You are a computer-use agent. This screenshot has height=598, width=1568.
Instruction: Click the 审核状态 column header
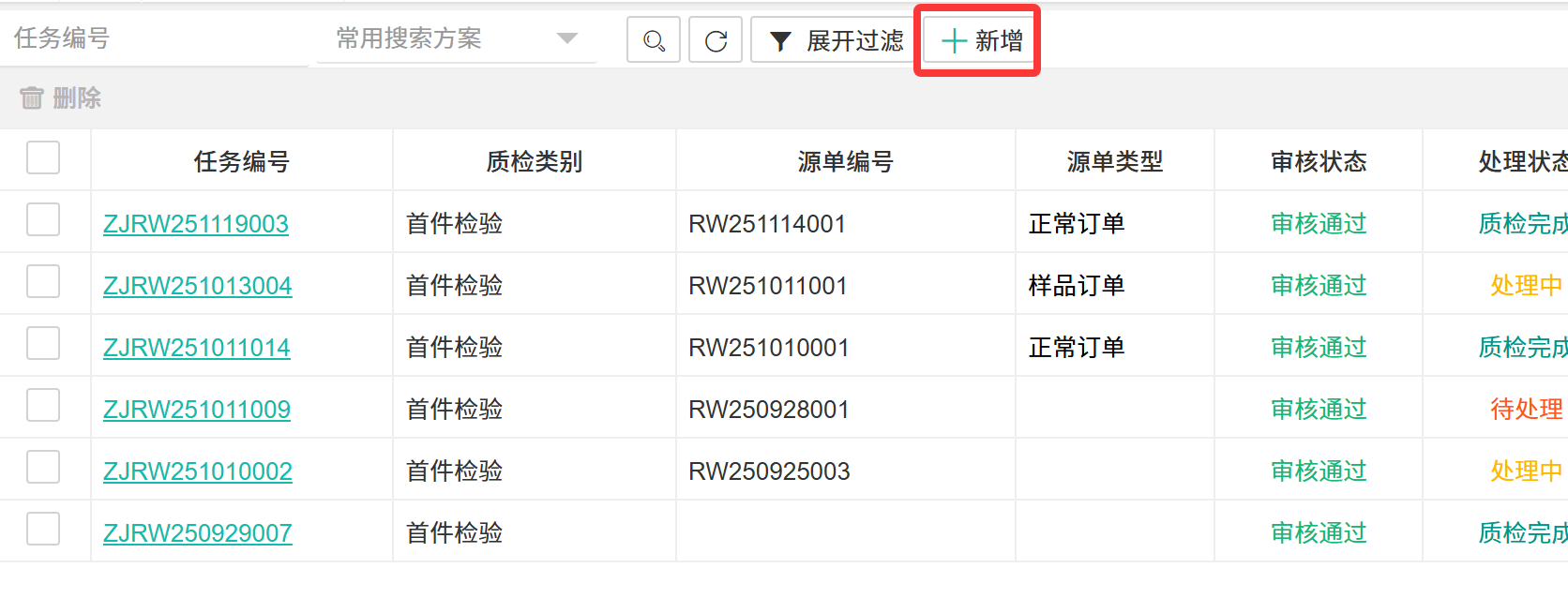1318,162
